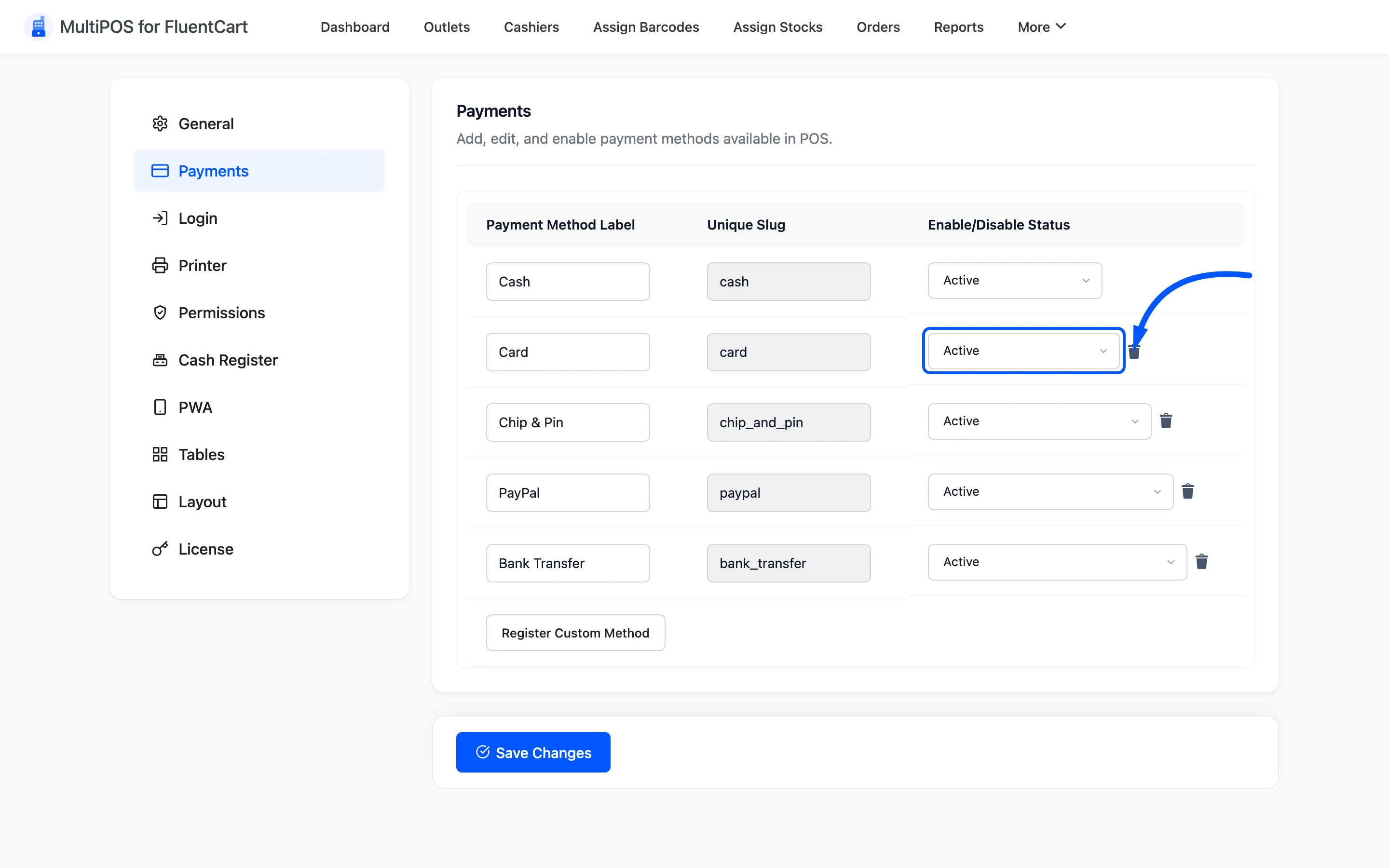The width and height of the screenshot is (1389, 868).
Task: Click the Payments card icon in sidebar
Action: click(x=160, y=171)
